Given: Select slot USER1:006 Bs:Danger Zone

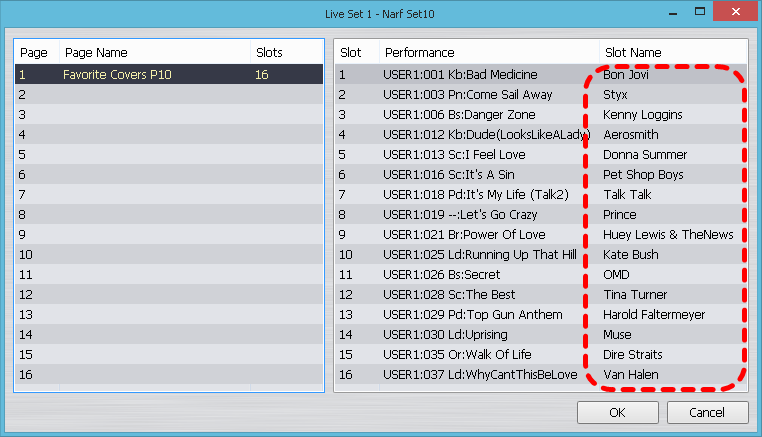Looking at the screenshot, I should 541,114.
